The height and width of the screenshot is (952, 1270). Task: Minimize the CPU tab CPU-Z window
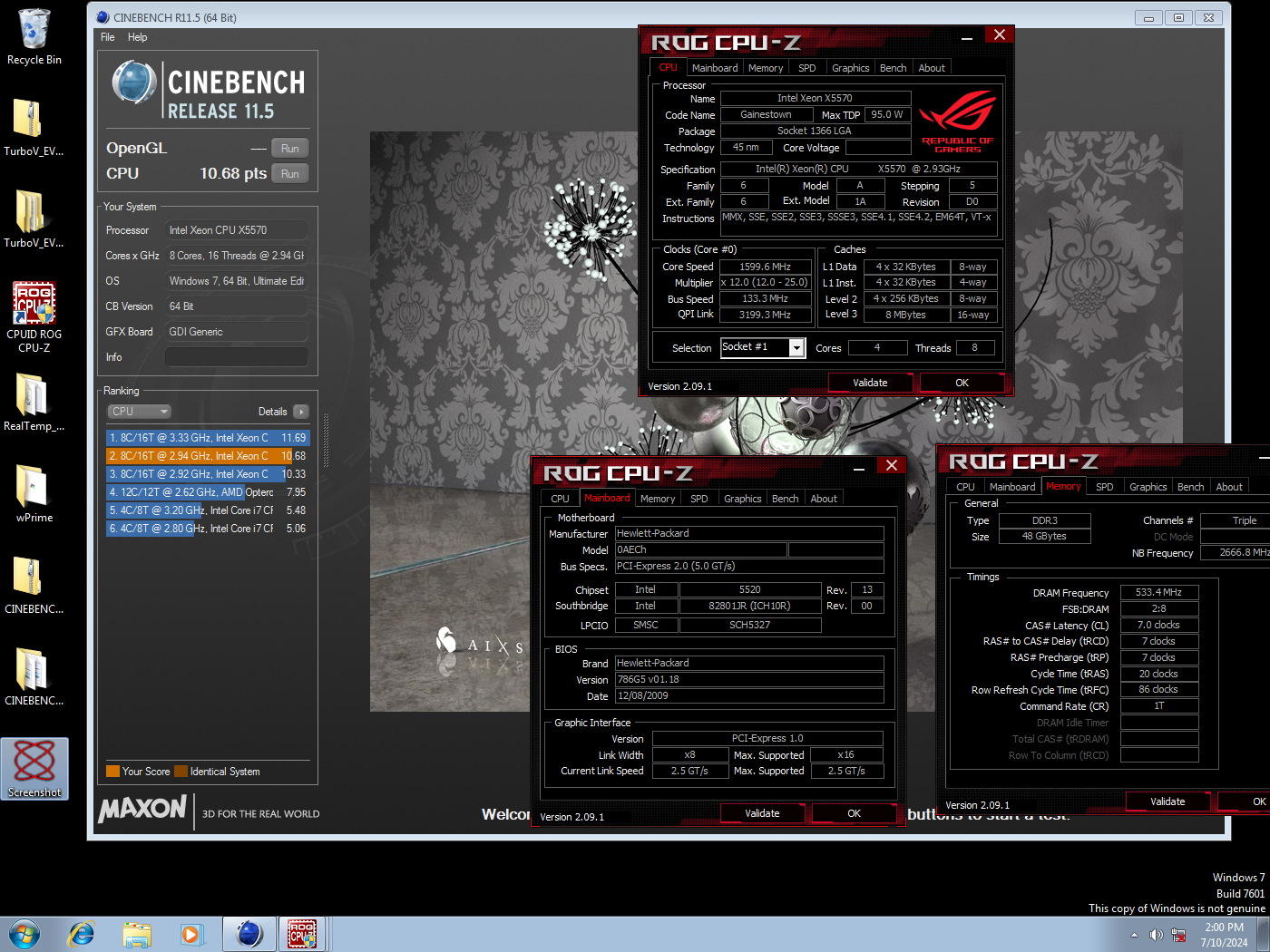point(967,38)
